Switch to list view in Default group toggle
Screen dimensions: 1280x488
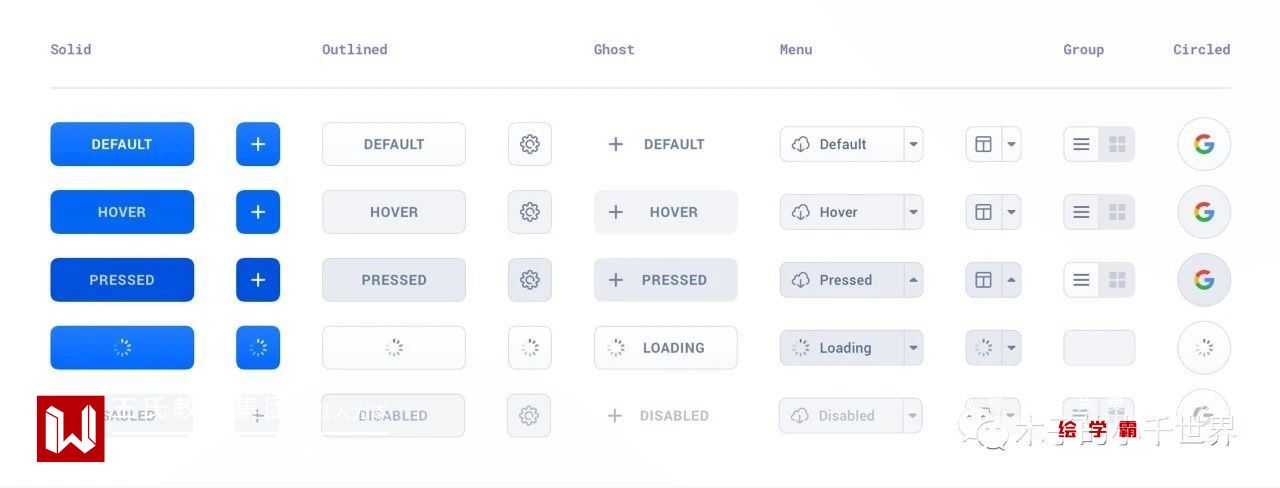[1081, 144]
